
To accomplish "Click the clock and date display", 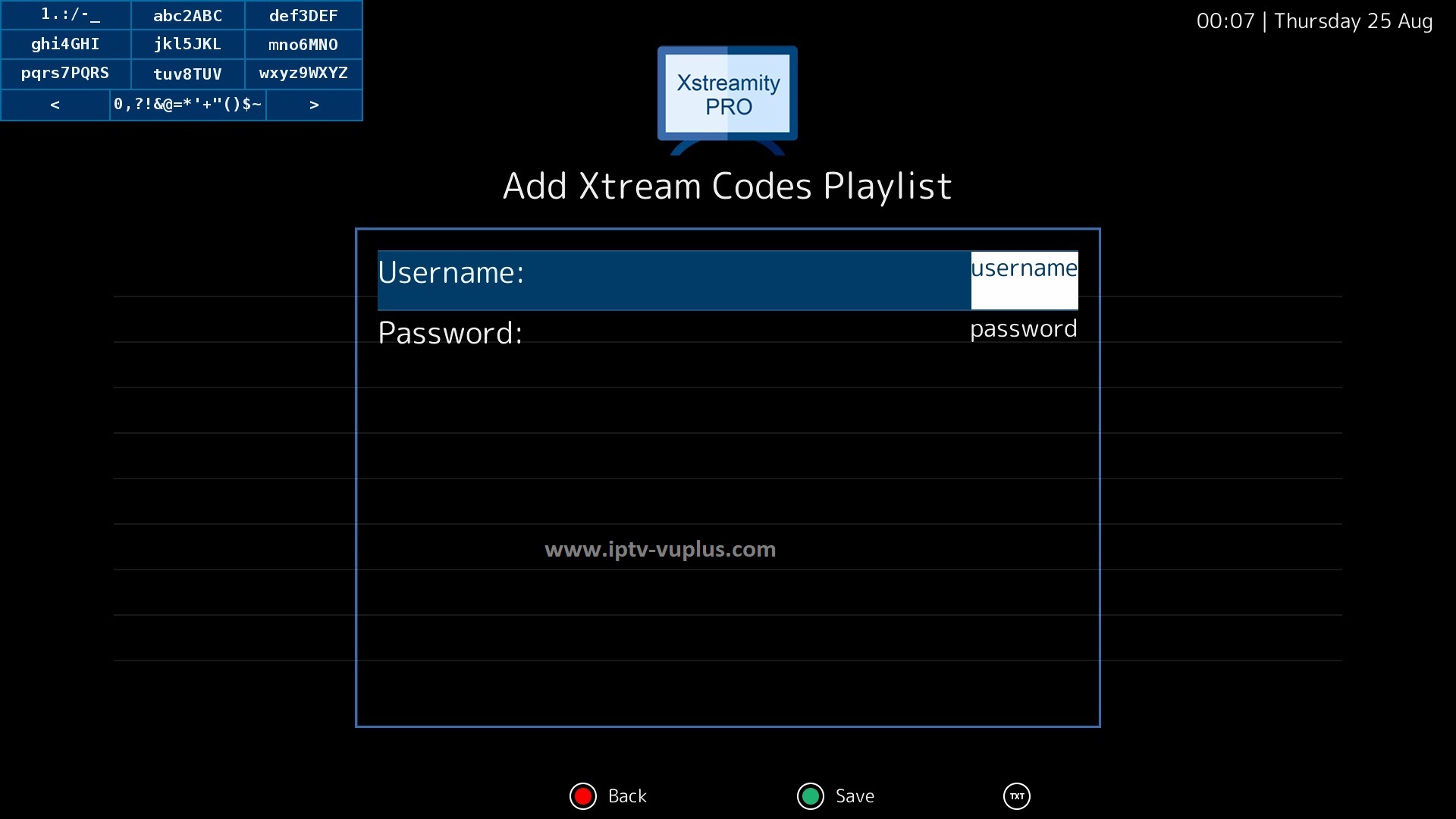I will point(1314,21).
